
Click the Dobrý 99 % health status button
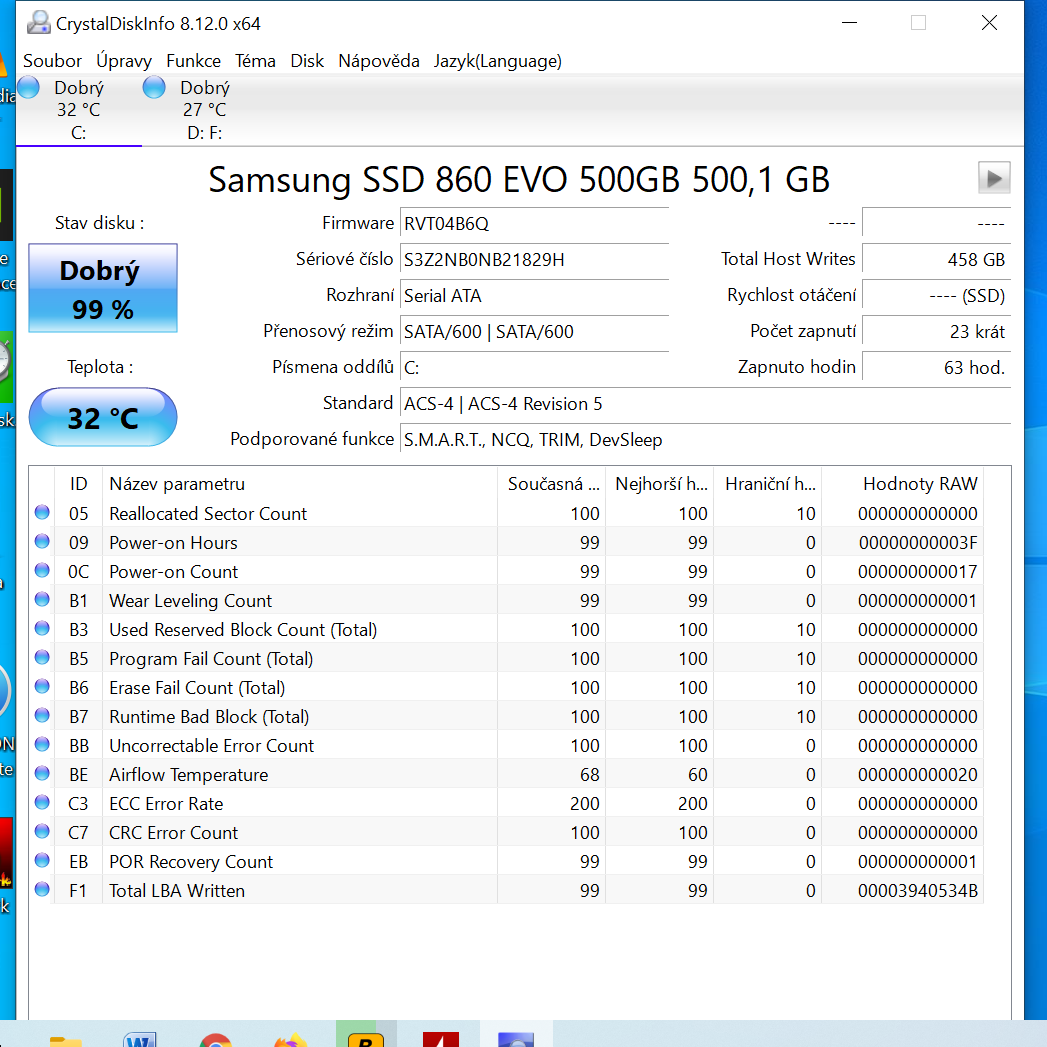coord(103,289)
